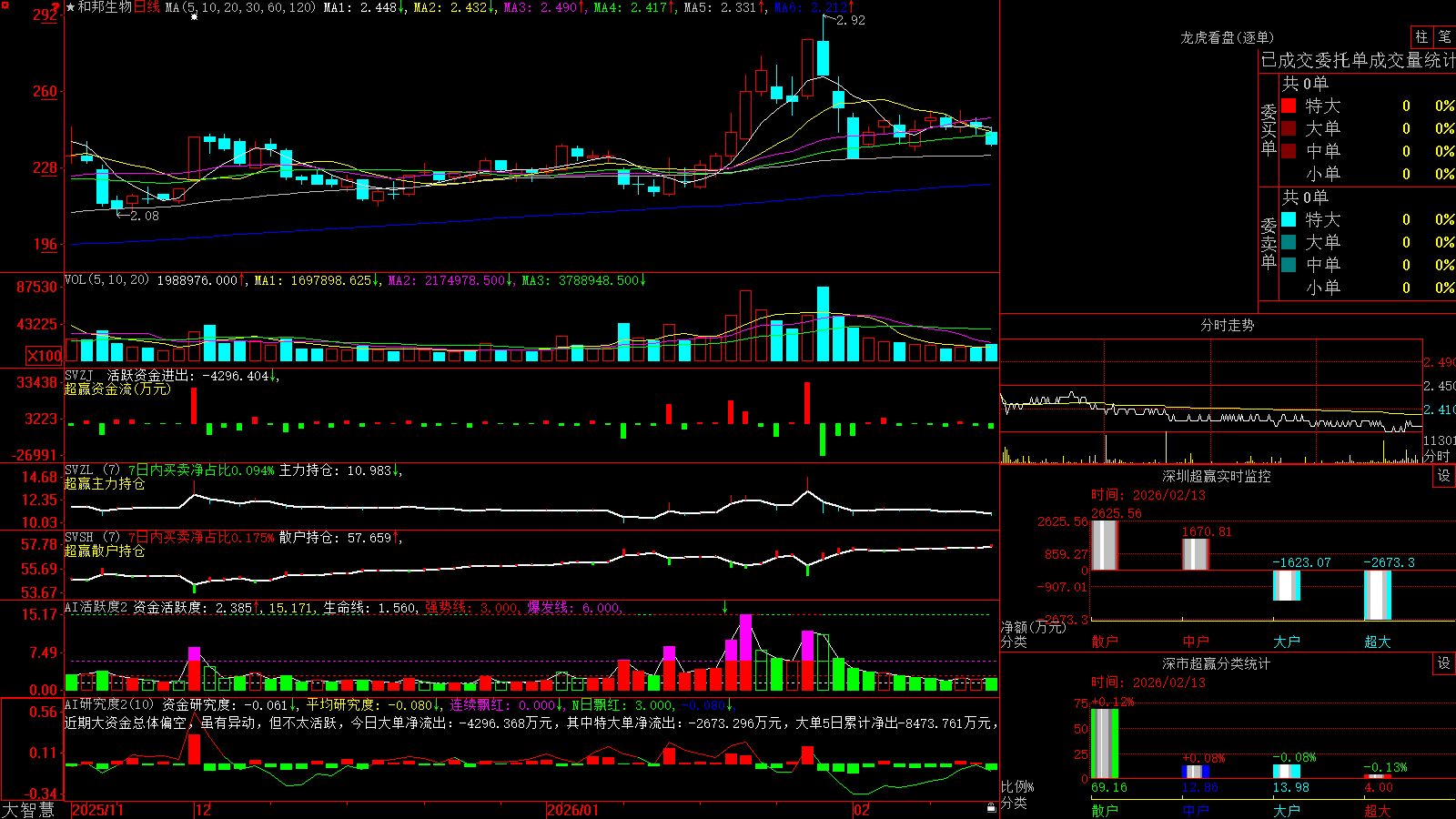This screenshot has width=1456, height=819.
Task: Click the lock icon at chart bottom-right
Action: click(x=992, y=808)
